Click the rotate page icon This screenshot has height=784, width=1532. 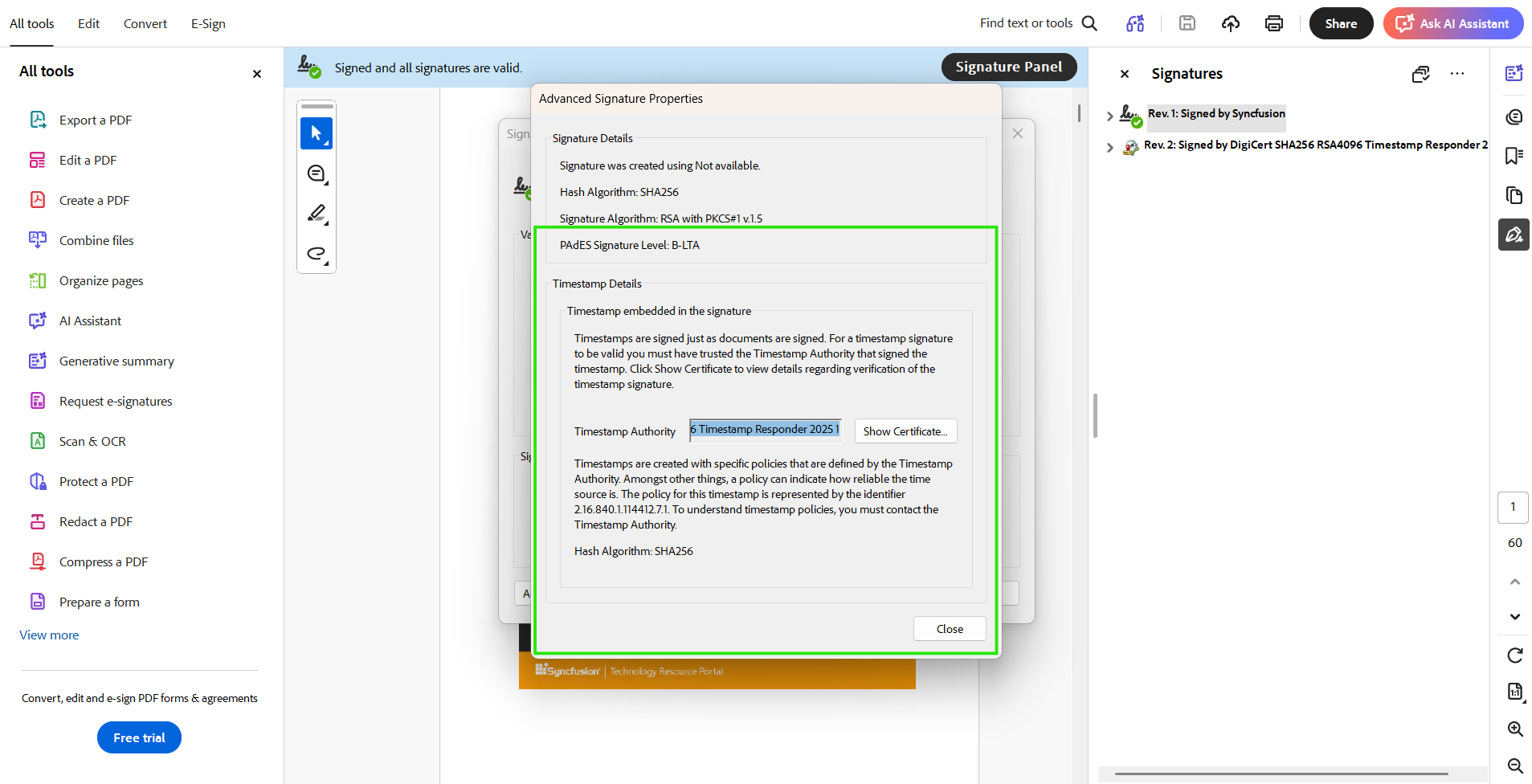click(x=1515, y=655)
